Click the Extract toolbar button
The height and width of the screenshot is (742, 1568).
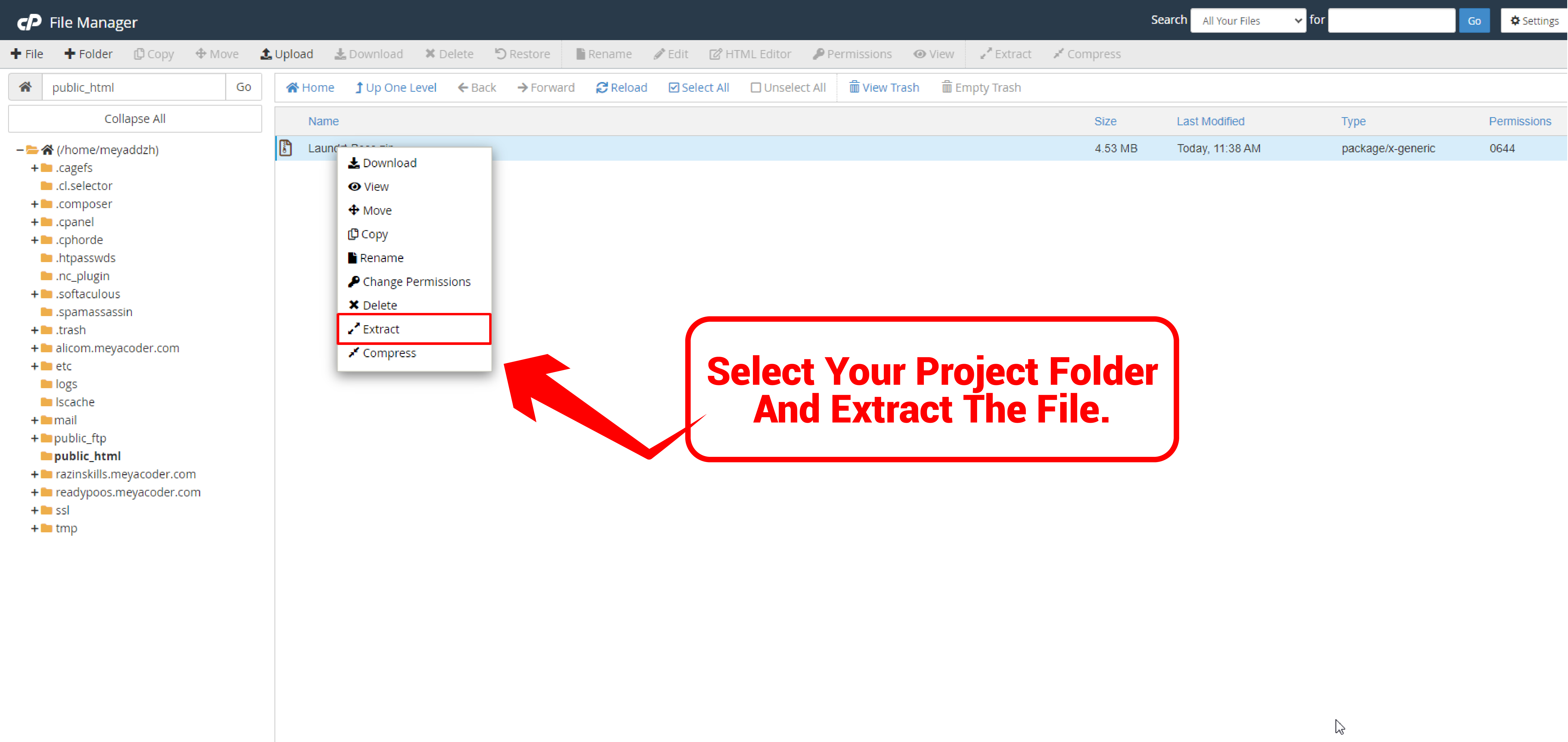[x=1006, y=54]
